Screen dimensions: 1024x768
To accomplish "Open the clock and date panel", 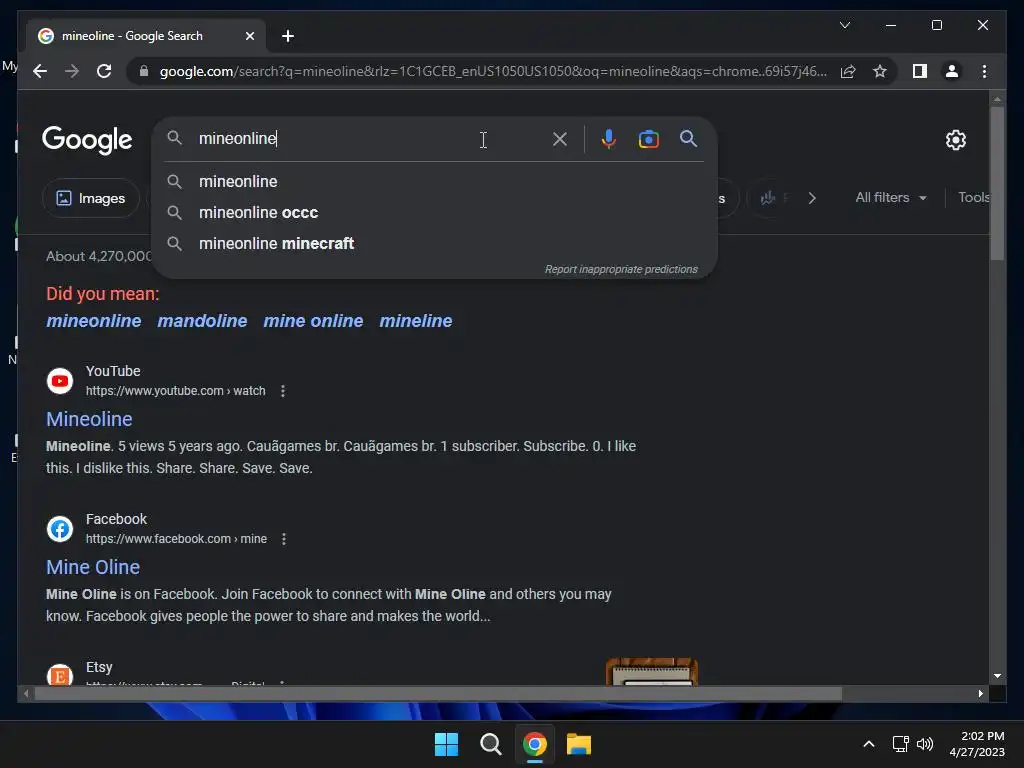I will coord(977,744).
